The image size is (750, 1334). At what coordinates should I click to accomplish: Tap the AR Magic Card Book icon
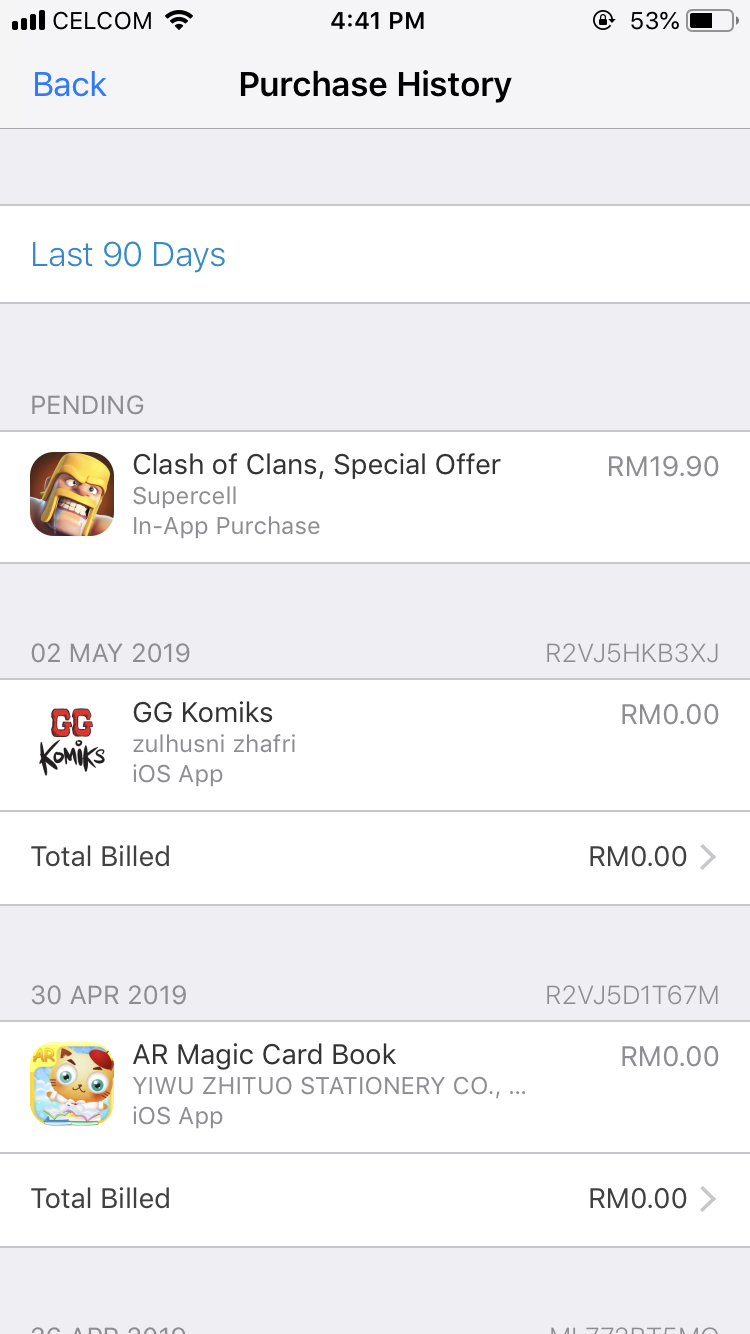72,1084
